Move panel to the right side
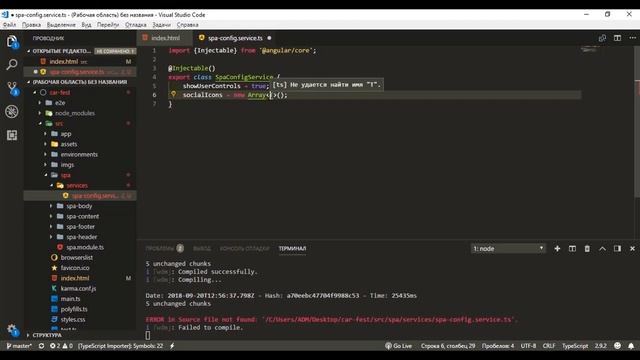Viewport: 640px width, 360px height. 617,249
